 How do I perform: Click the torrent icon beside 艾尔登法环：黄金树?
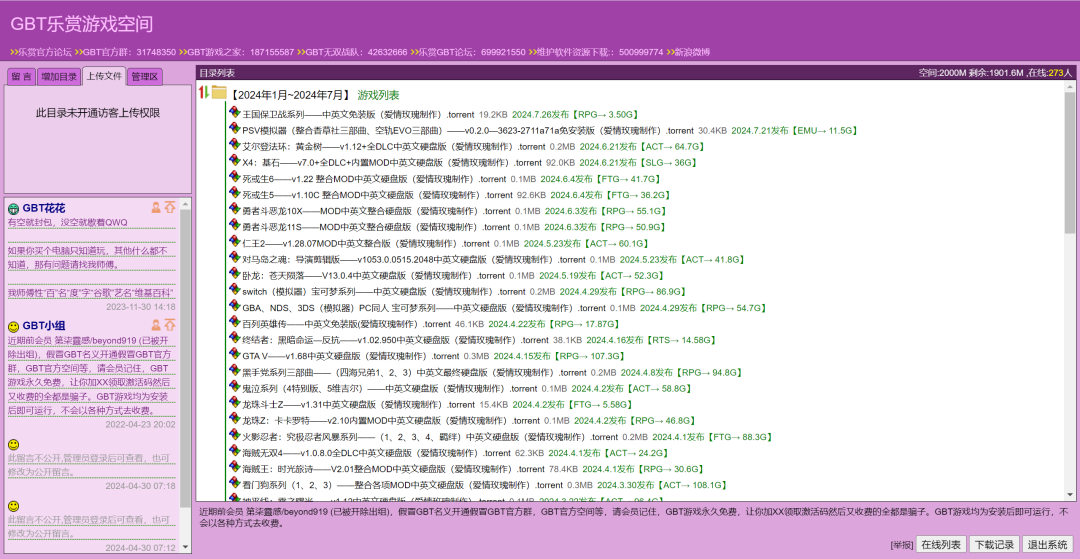(x=234, y=145)
